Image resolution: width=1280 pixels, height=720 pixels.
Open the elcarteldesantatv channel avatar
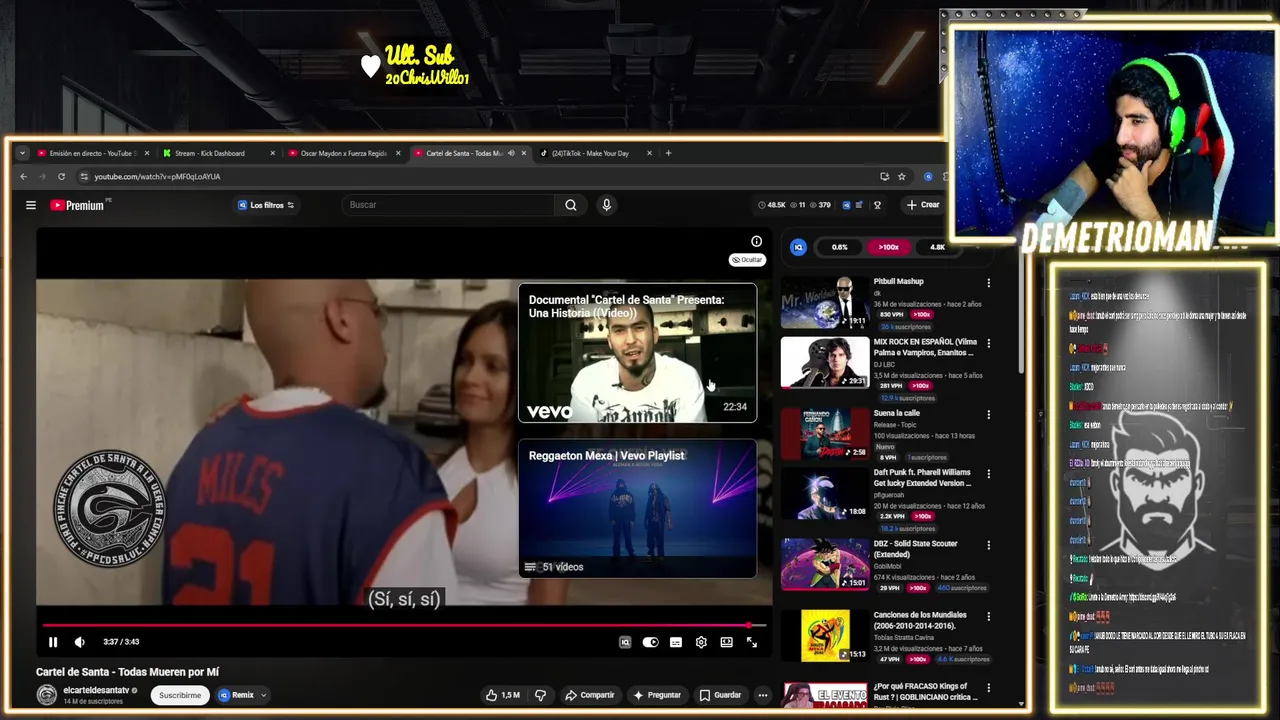pyautogui.click(x=47, y=695)
